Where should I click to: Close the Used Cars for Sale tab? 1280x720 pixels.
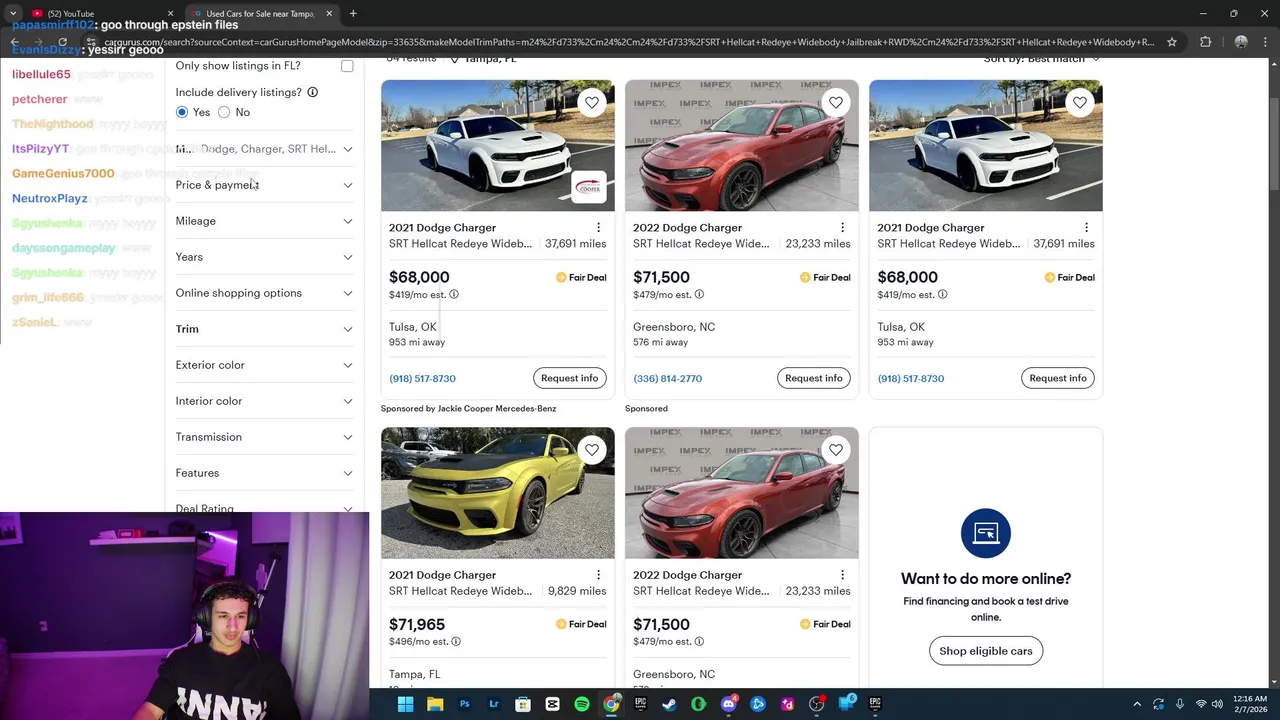point(329,13)
